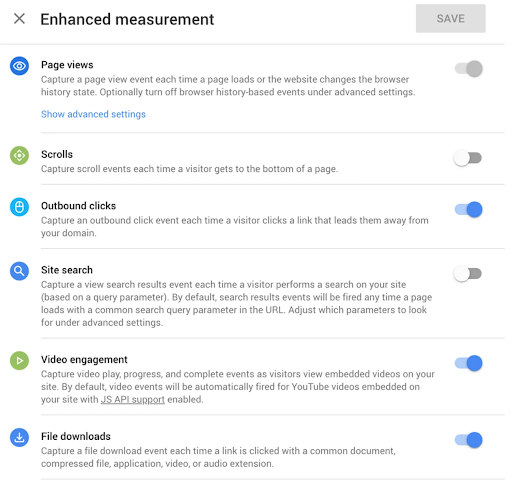
Task: Click the File downloads arrow icon
Action: pyautogui.click(x=19, y=437)
